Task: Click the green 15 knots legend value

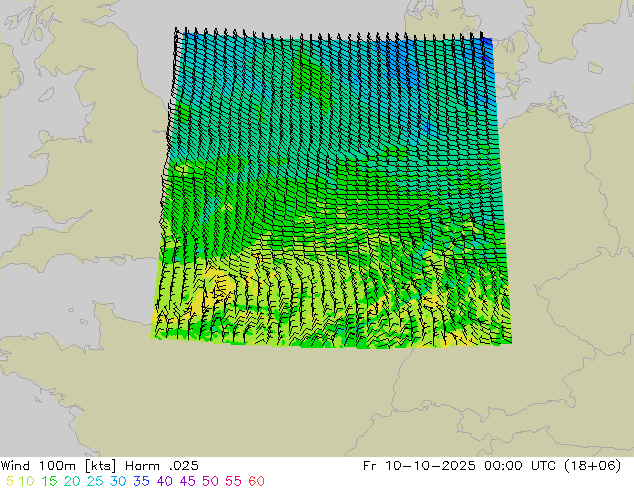Action: 49,481
